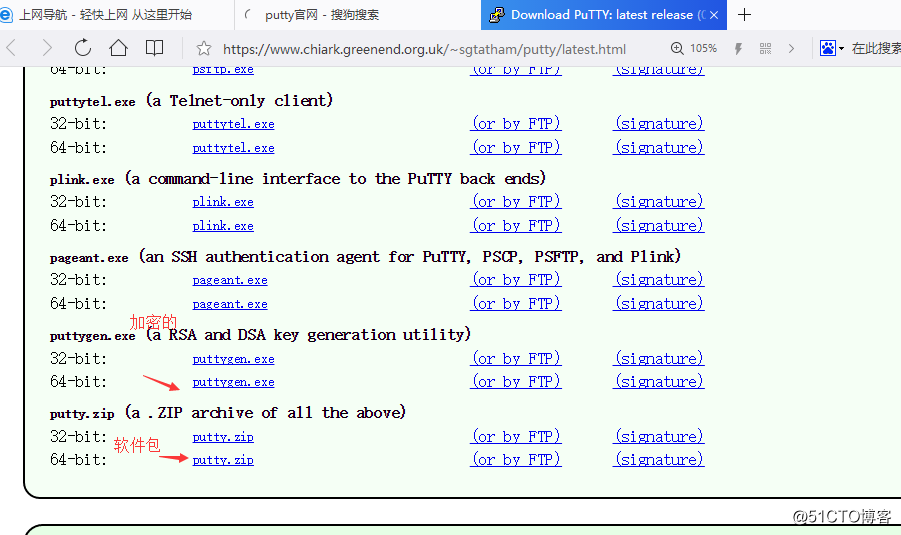Open FTP link for 32-bit pageant.exe

(x=515, y=280)
